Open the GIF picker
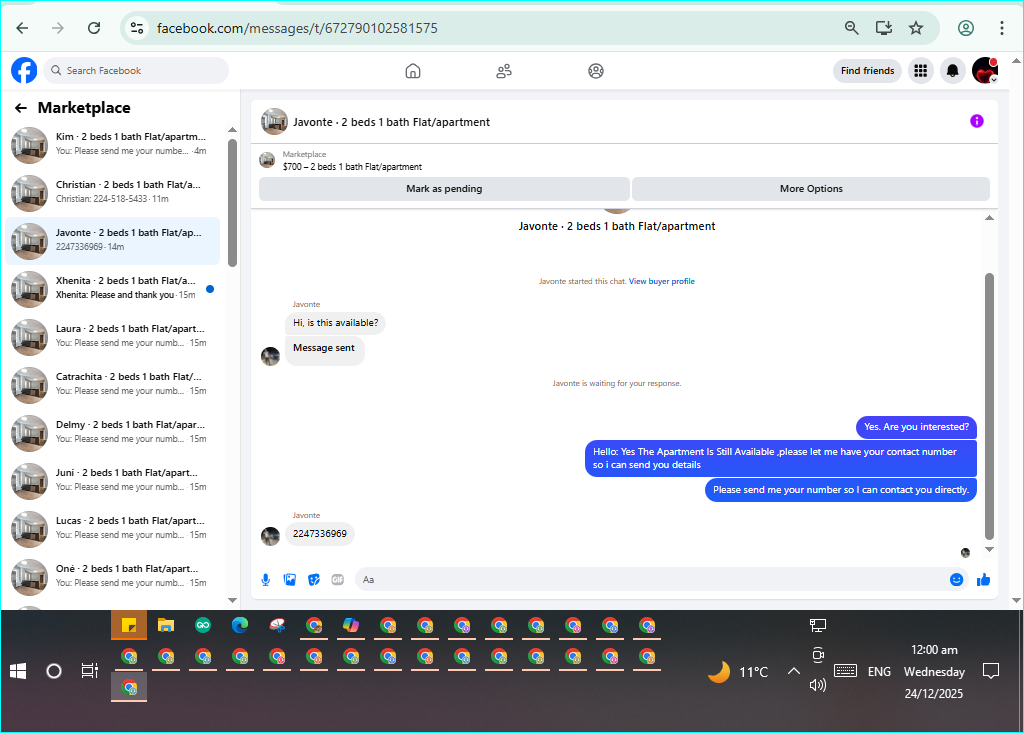This screenshot has height=733, width=1024. point(338,579)
